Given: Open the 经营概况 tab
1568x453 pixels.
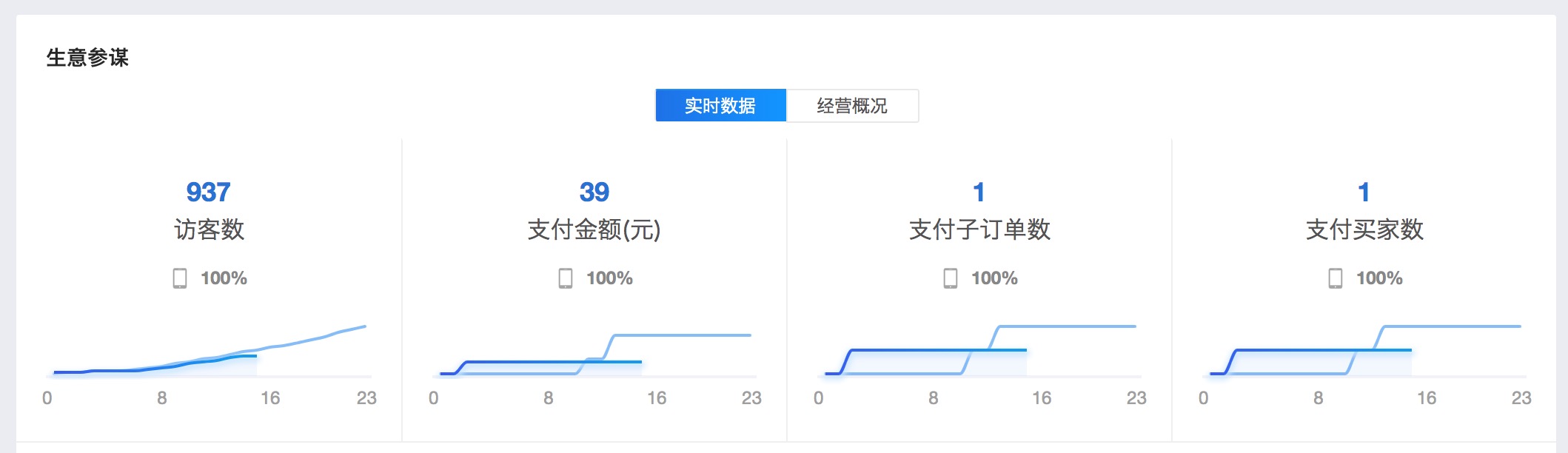Looking at the screenshot, I should (x=852, y=106).
